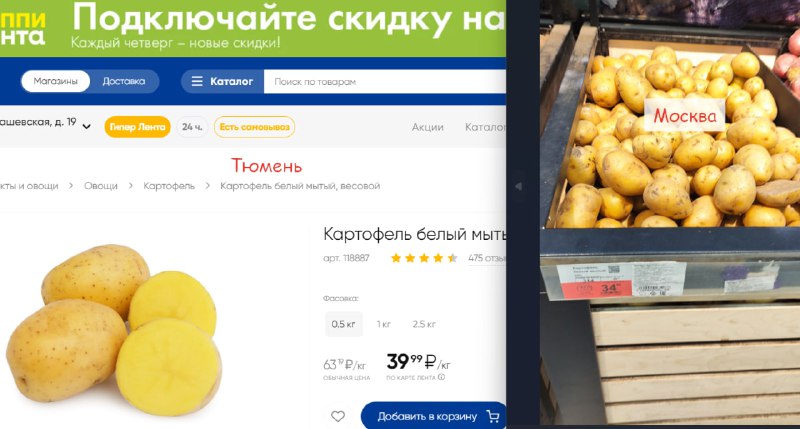The image size is (800, 429).
Task: Click the Лента logo
Action: click(23, 28)
